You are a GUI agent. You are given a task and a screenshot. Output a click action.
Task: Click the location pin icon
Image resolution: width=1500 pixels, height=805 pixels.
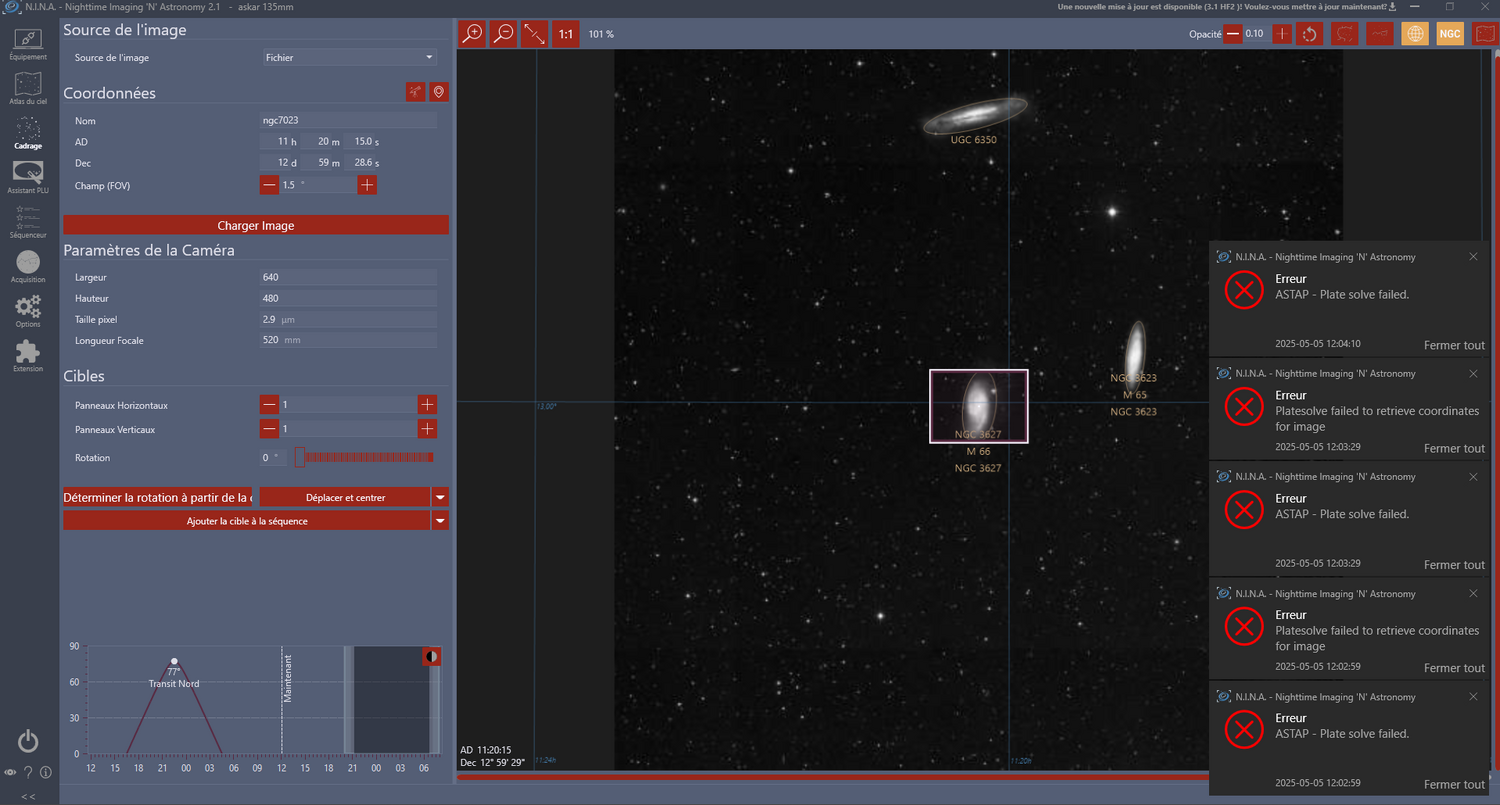(438, 92)
